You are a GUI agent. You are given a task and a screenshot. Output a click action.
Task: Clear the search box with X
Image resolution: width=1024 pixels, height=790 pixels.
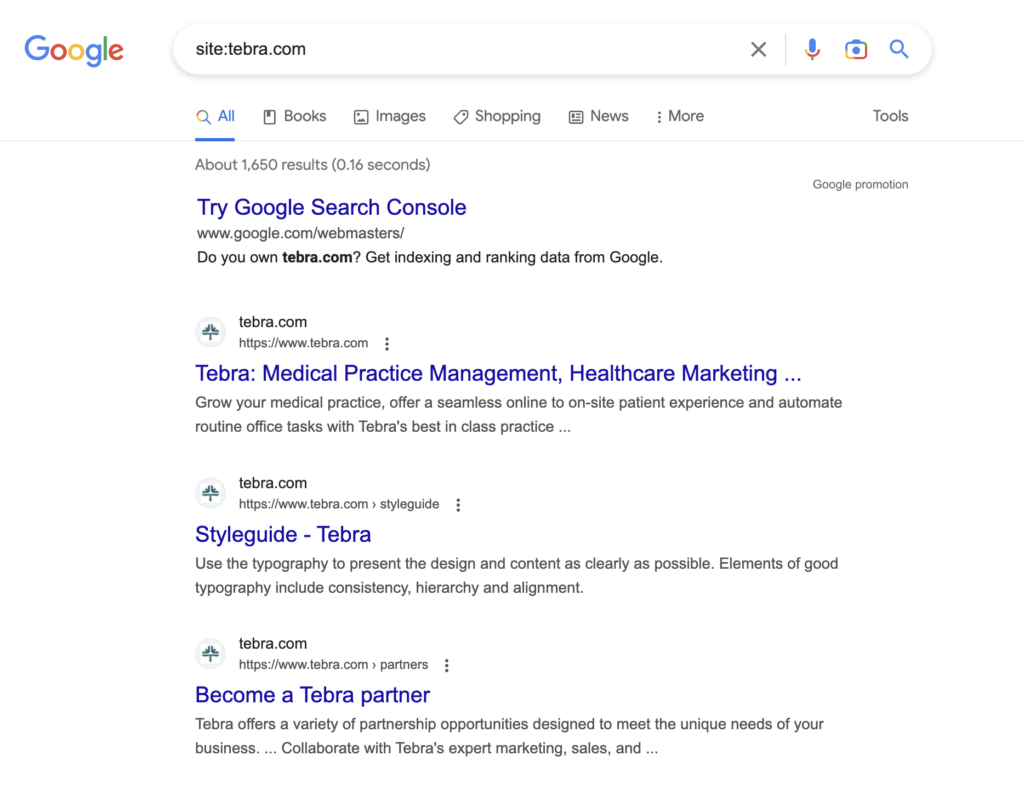pos(758,50)
